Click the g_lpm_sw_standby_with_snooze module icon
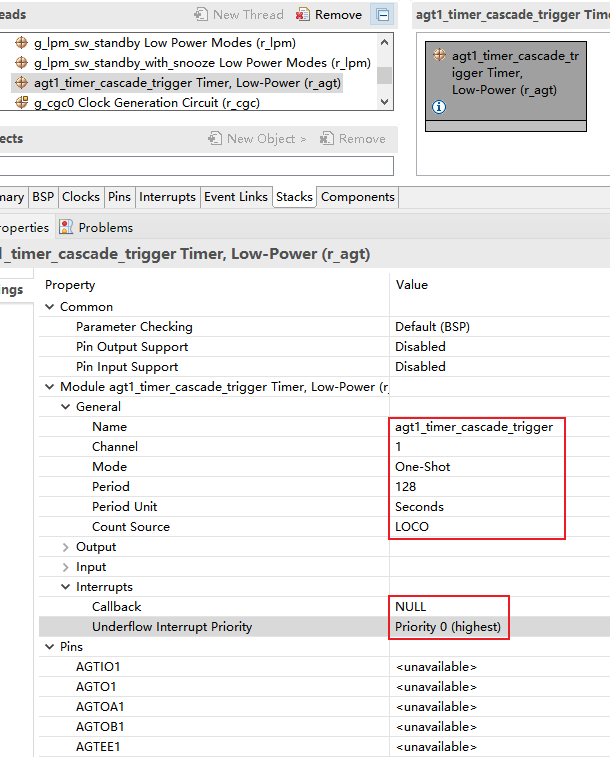610x757 pixels. [22, 63]
